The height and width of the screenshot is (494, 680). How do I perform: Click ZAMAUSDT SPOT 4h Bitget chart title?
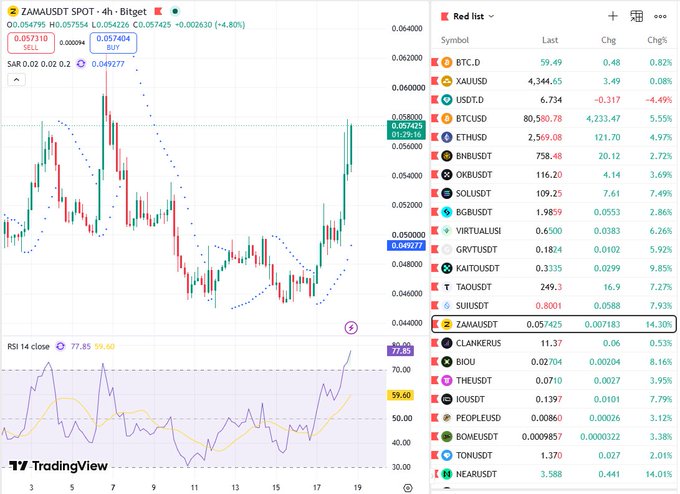(x=84, y=11)
